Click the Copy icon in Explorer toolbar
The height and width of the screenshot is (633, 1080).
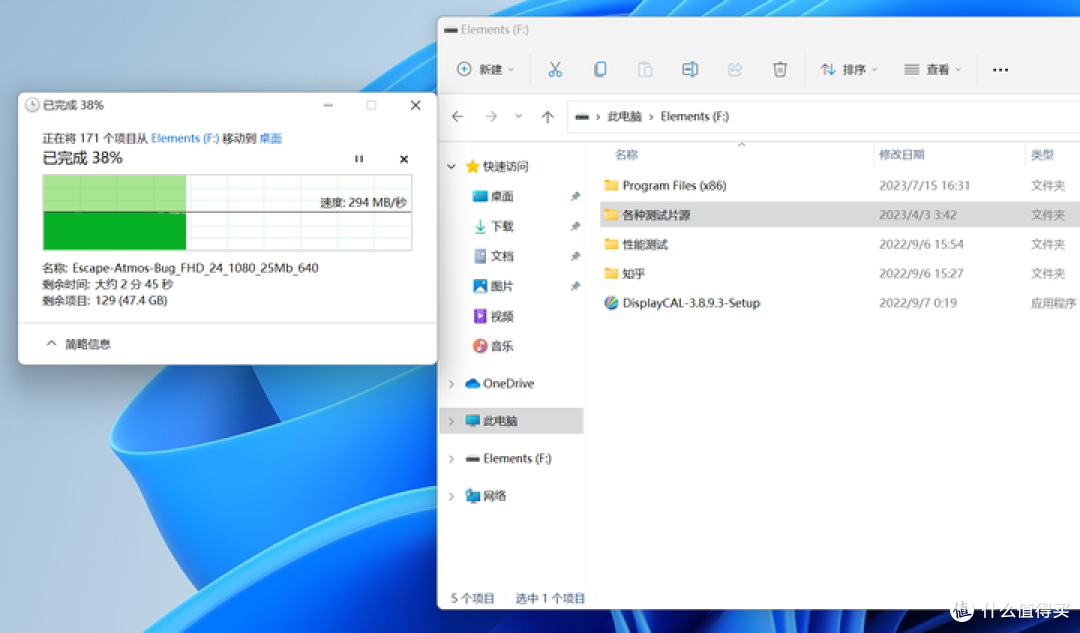tap(600, 70)
